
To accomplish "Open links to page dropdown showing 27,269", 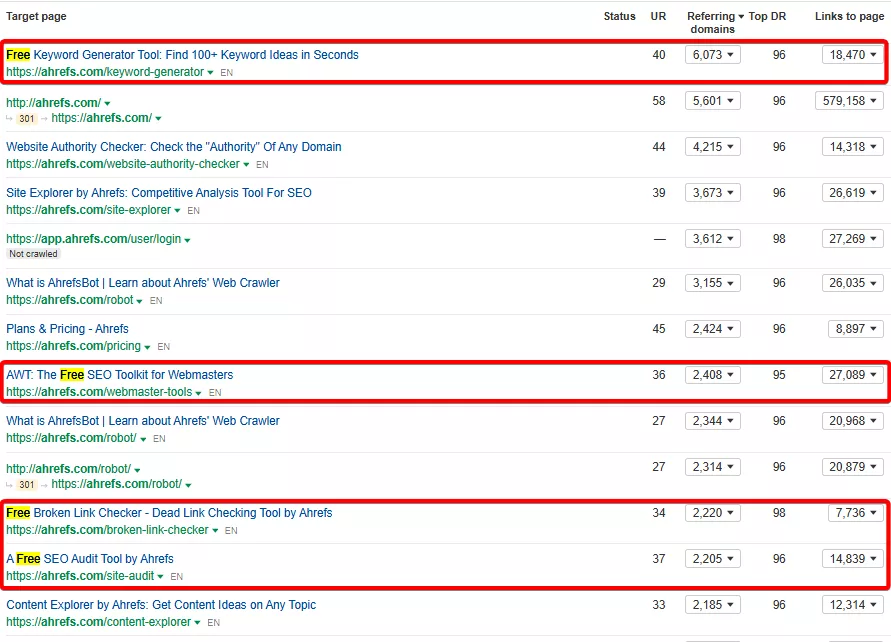I will (x=852, y=239).
